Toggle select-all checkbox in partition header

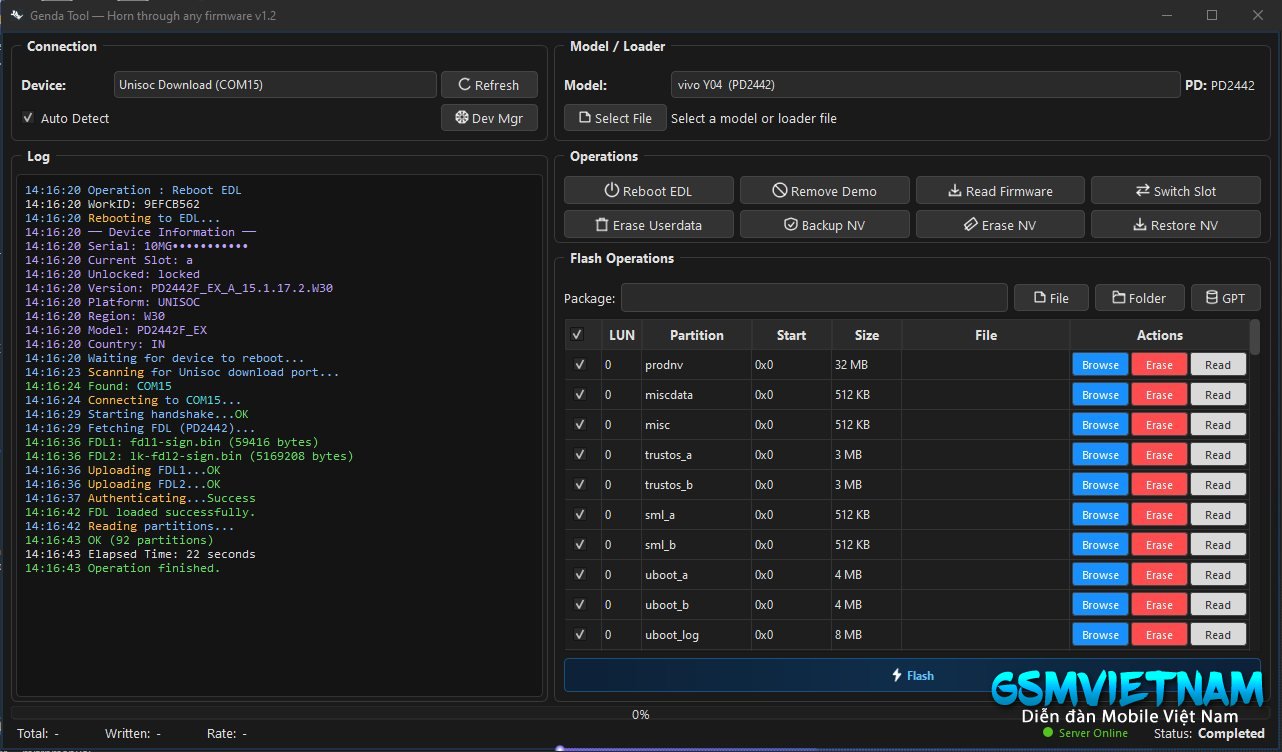[577, 335]
